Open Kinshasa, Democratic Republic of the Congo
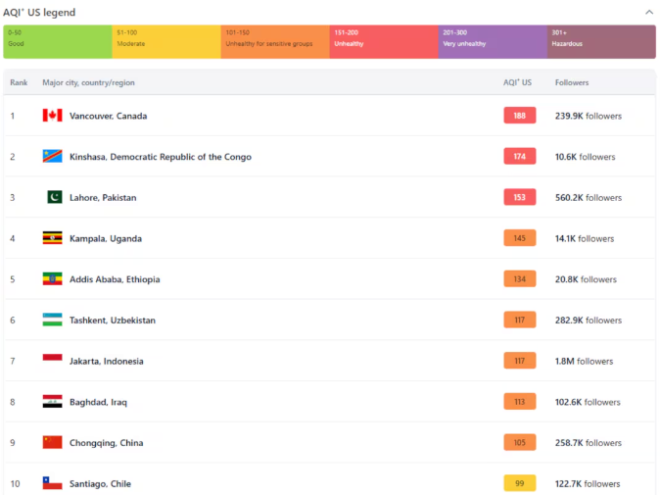 [x=160, y=157]
